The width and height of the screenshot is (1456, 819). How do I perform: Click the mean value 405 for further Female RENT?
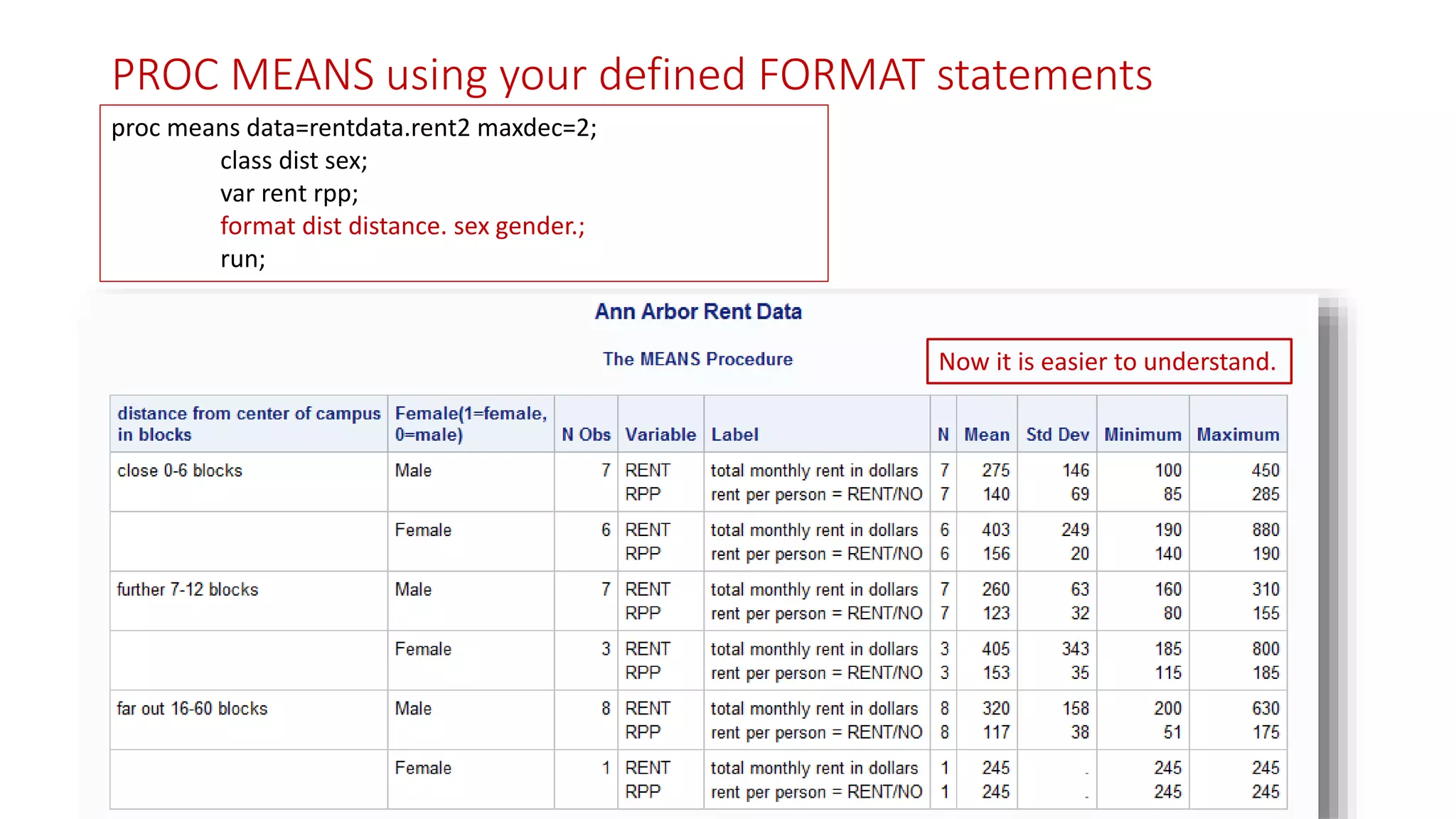point(996,649)
